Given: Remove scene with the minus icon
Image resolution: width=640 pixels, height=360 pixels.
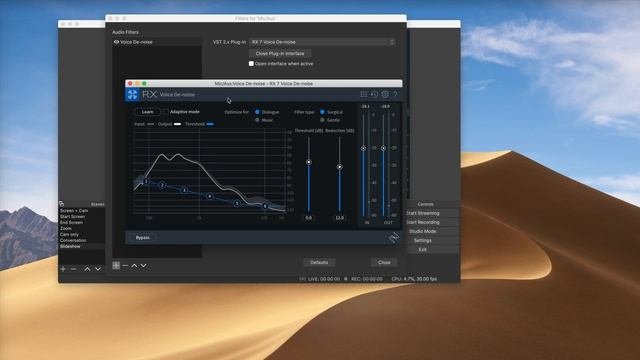Looking at the screenshot, I should coord(73,269).
